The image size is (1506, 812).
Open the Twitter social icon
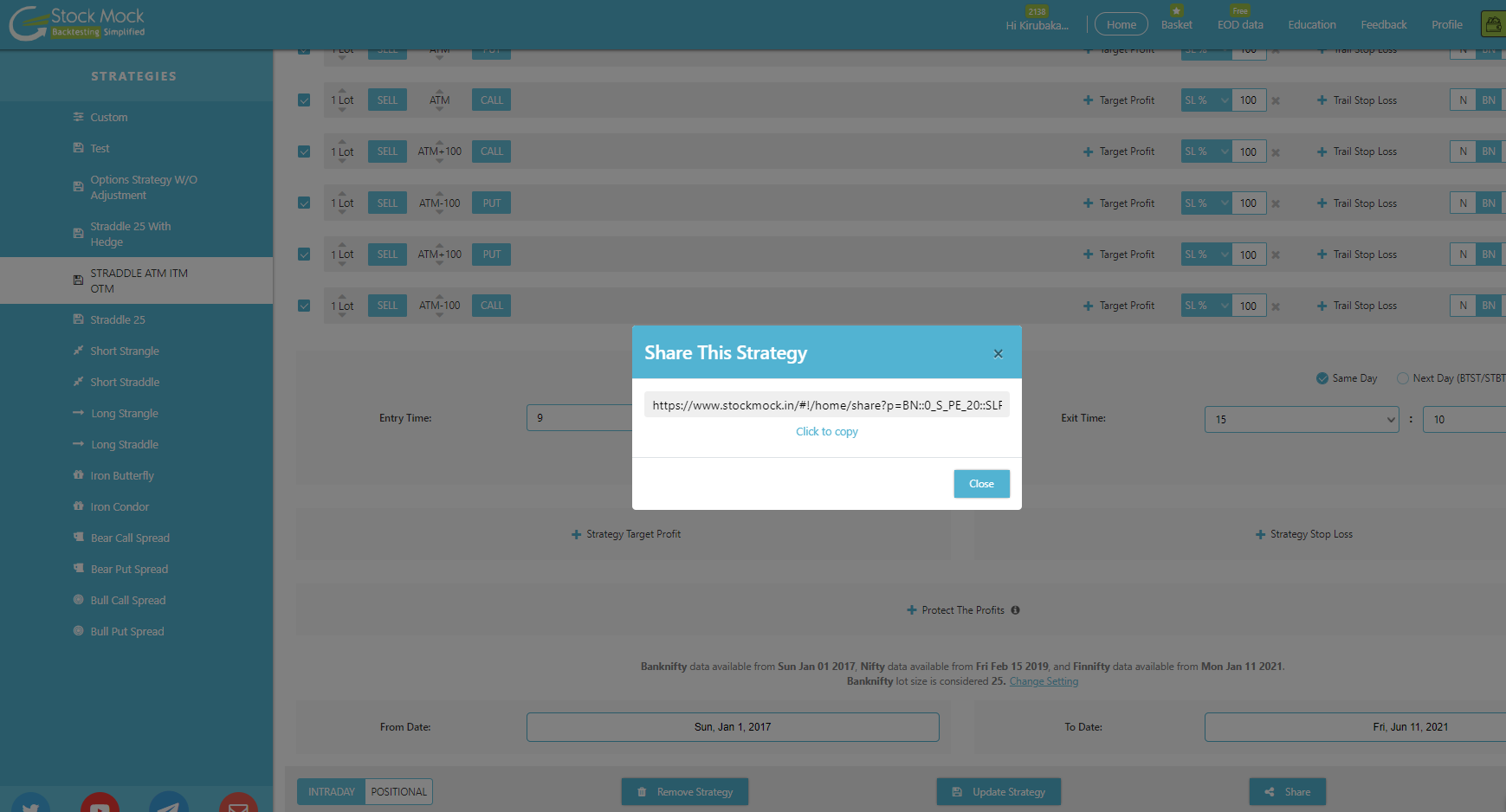tap(30, 802)
